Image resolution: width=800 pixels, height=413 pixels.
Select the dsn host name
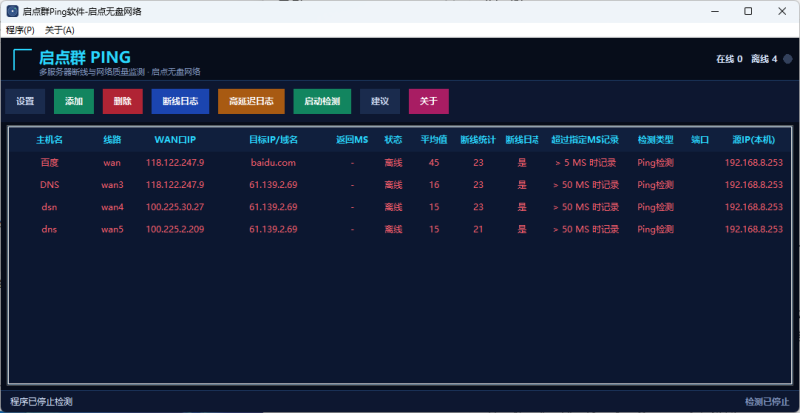(49, 207)
